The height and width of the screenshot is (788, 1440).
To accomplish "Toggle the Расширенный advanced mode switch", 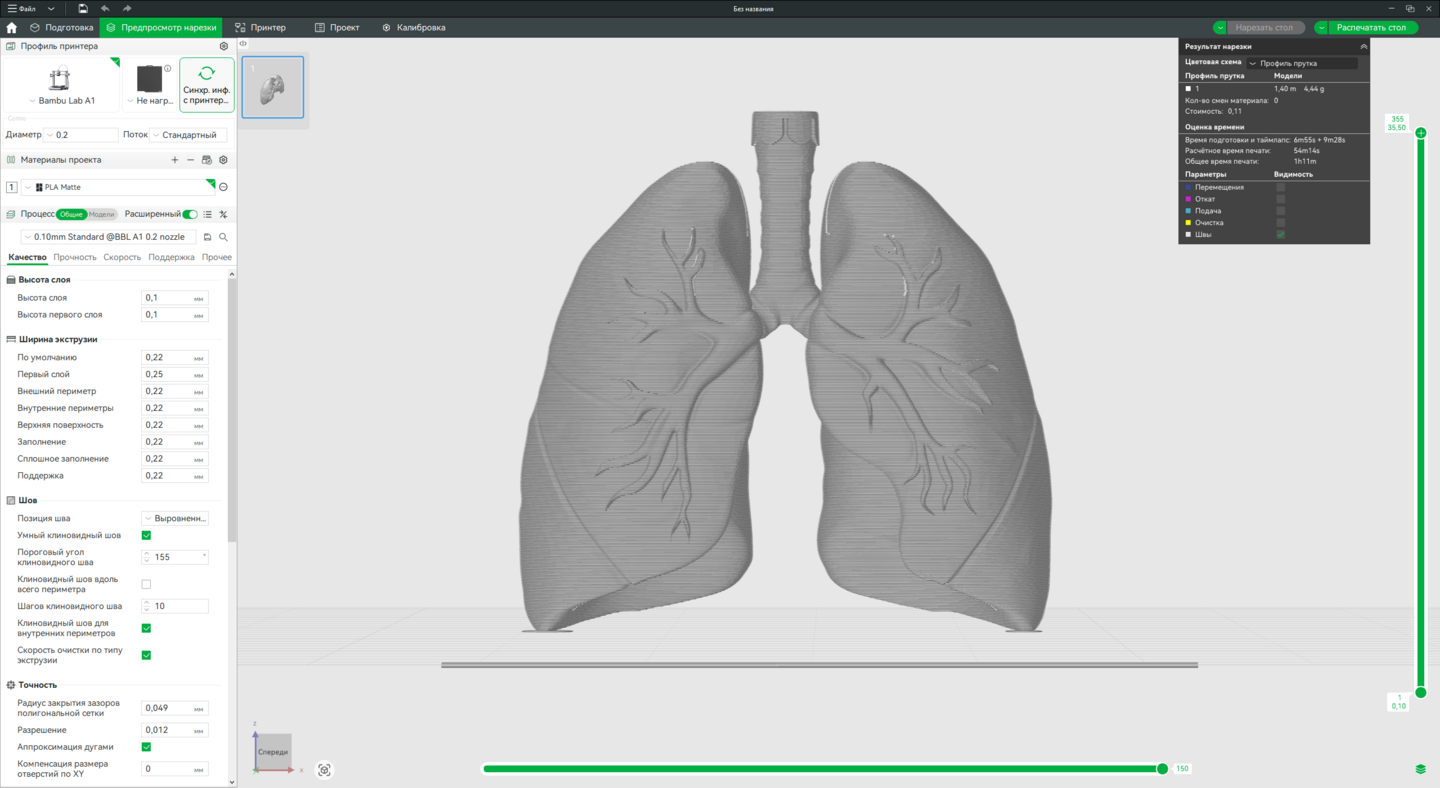I will [x=190, y=214].
